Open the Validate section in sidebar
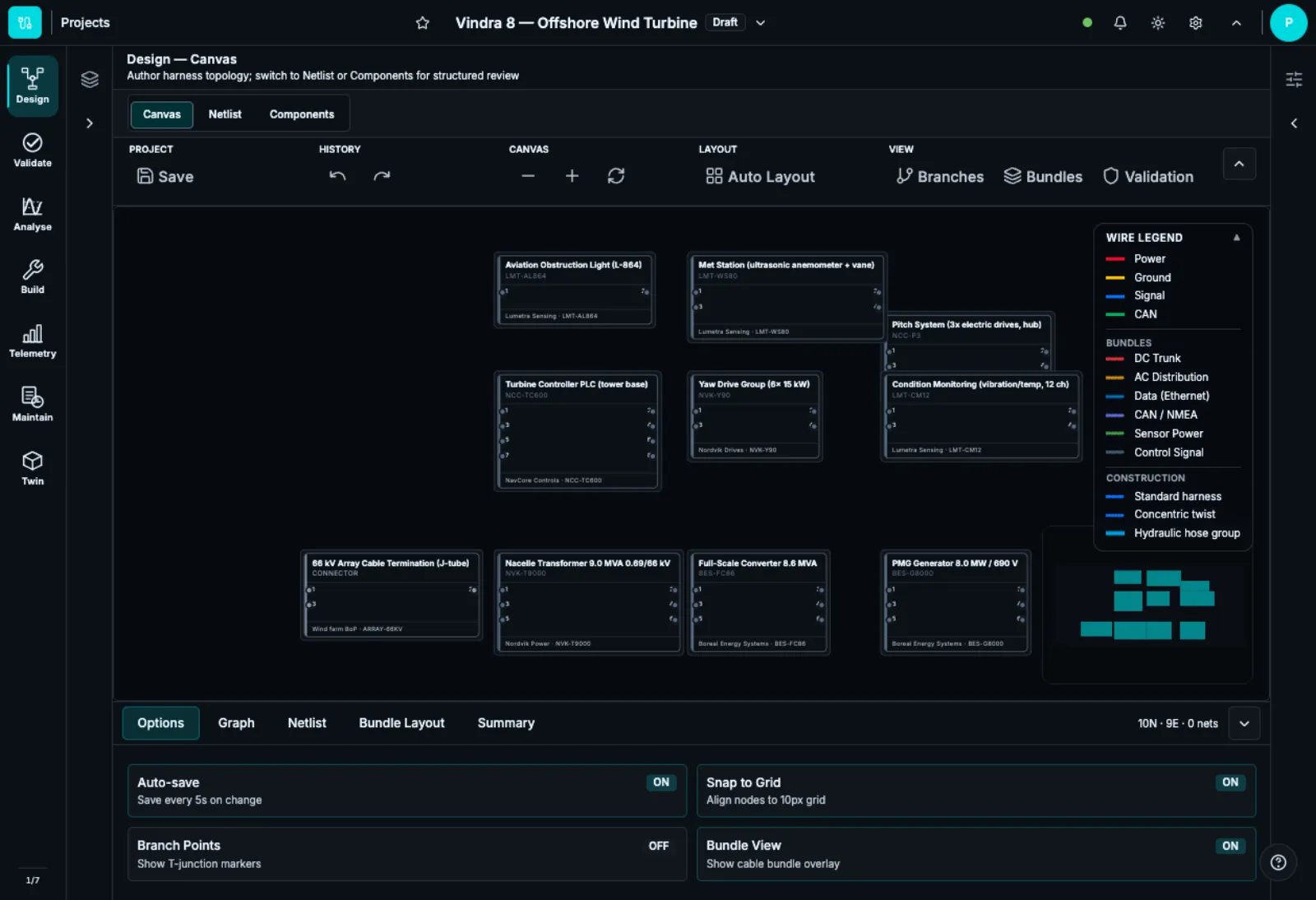This screenshot has height=900, width=1316. tap(32, 150)
